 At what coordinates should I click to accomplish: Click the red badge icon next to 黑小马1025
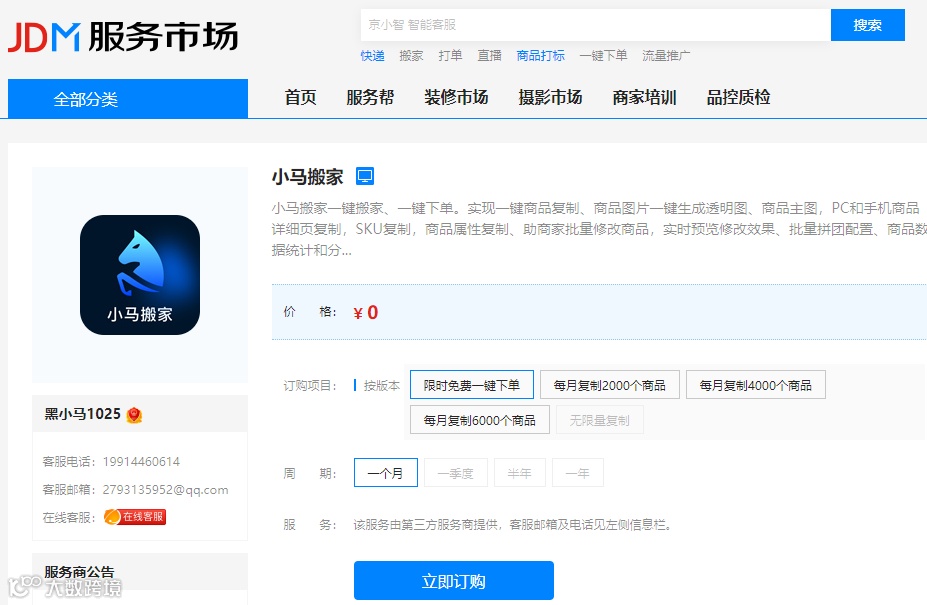pos(134,415)
